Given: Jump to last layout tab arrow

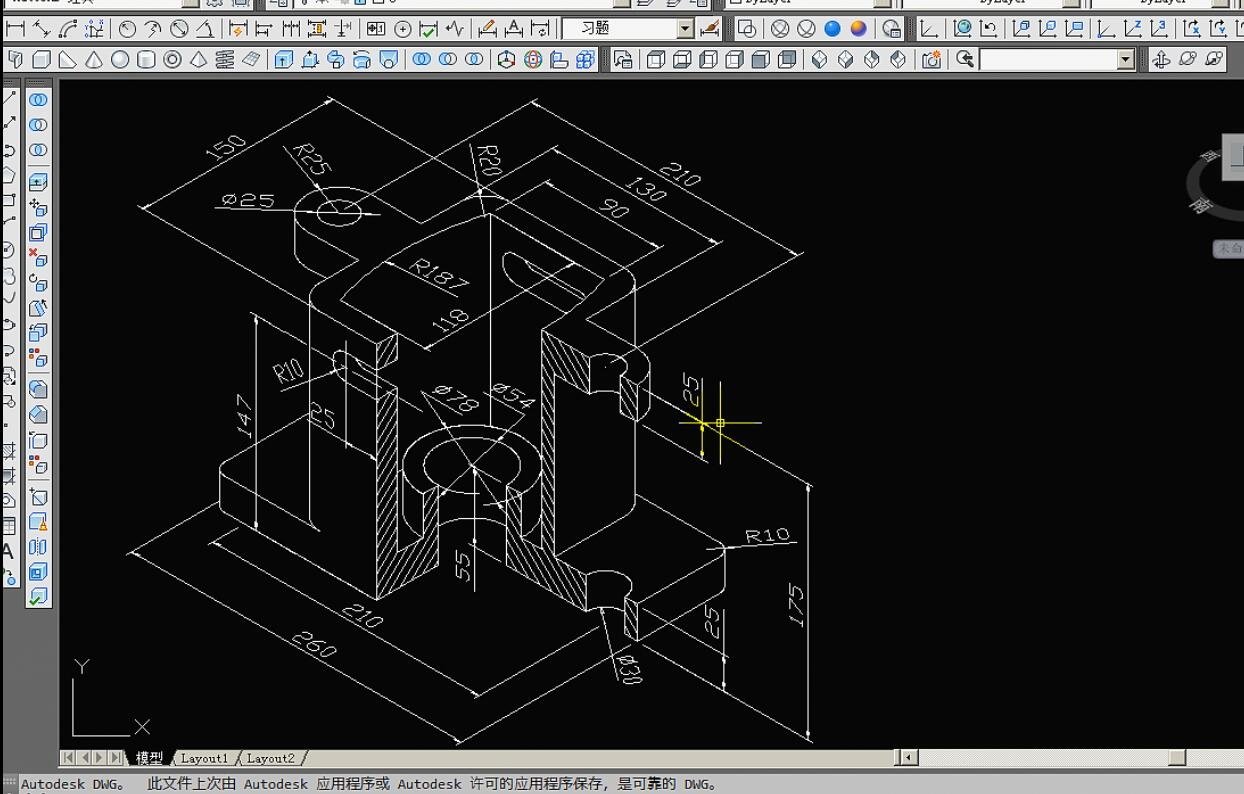Looking at the screenshot, I should [x=117, y=758].
